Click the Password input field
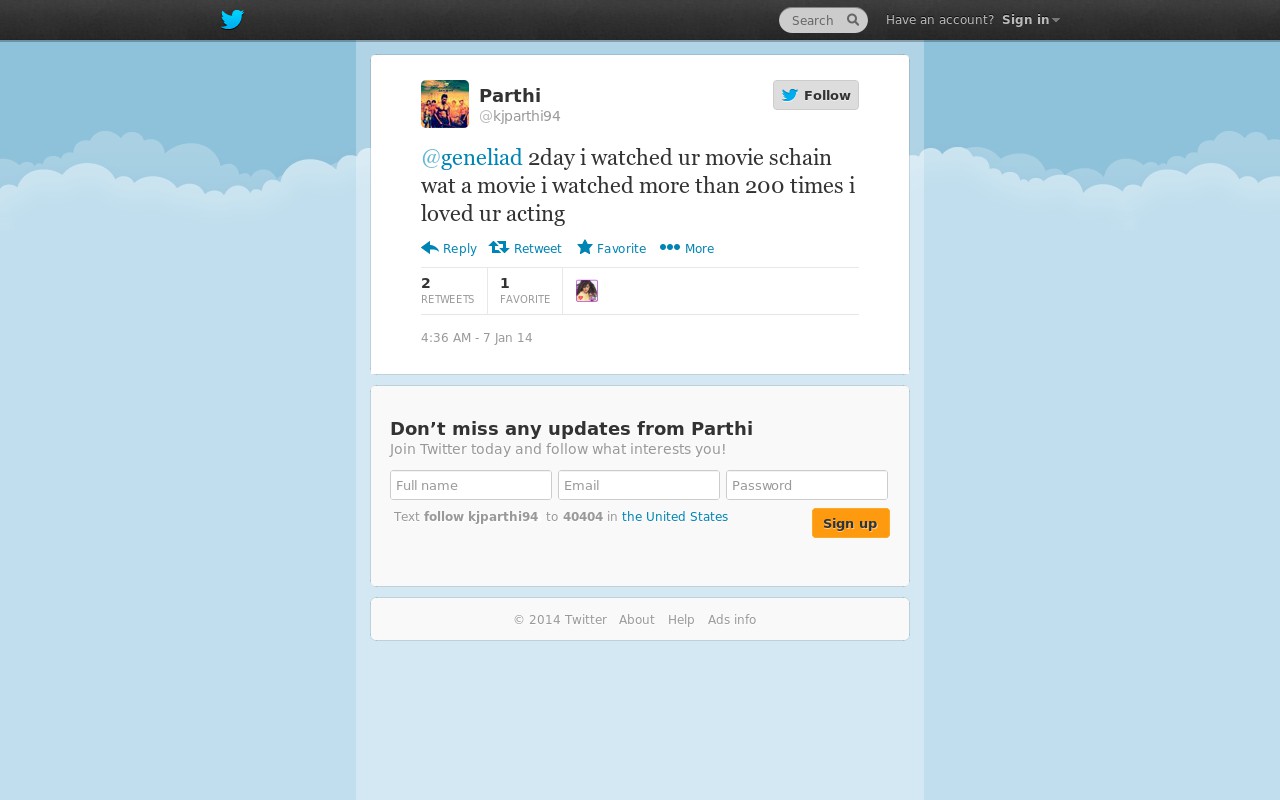This screenshot has width=1280, height=800. (807, 485)
